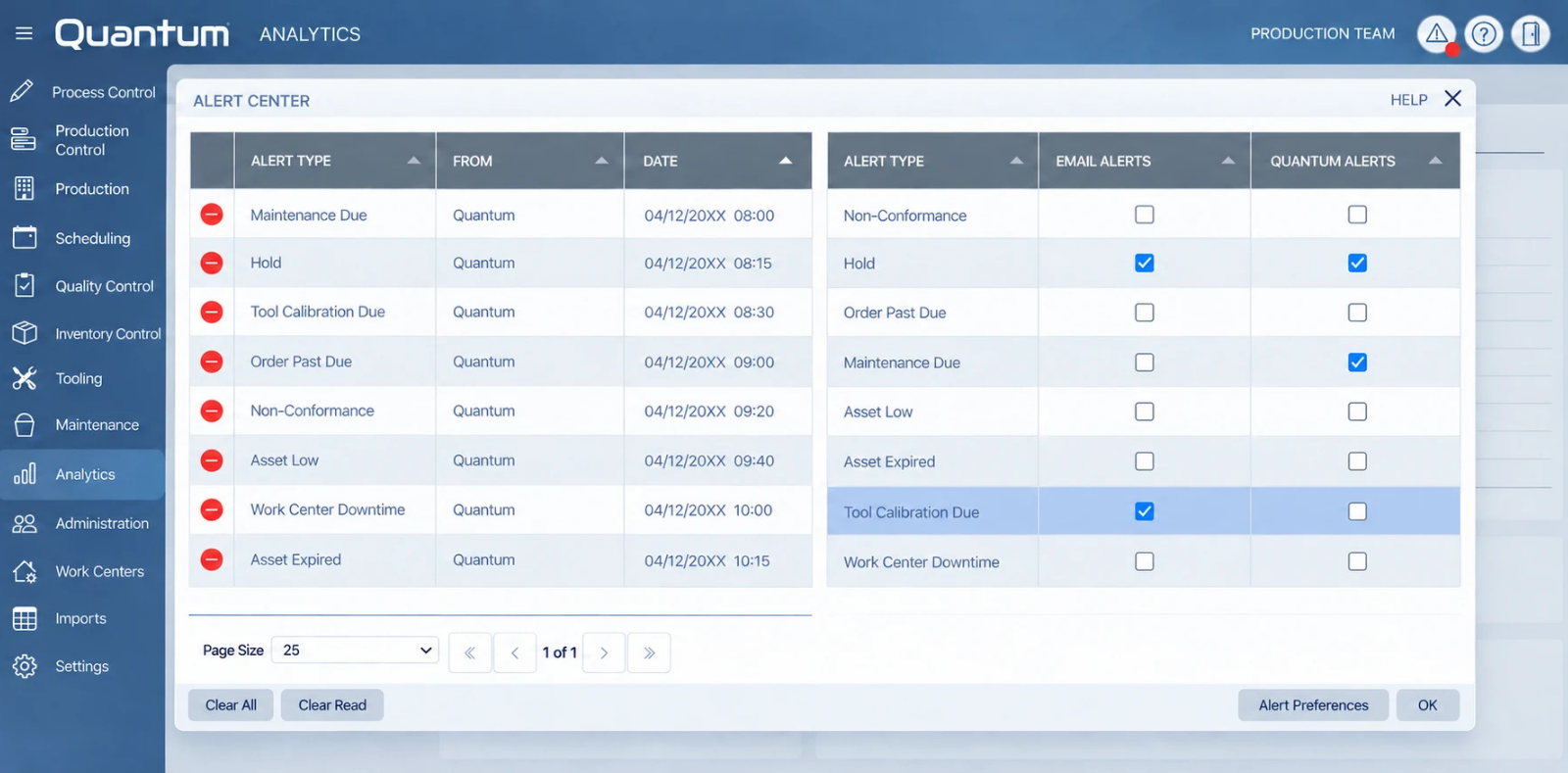Remove the Hold alert row

212,263
